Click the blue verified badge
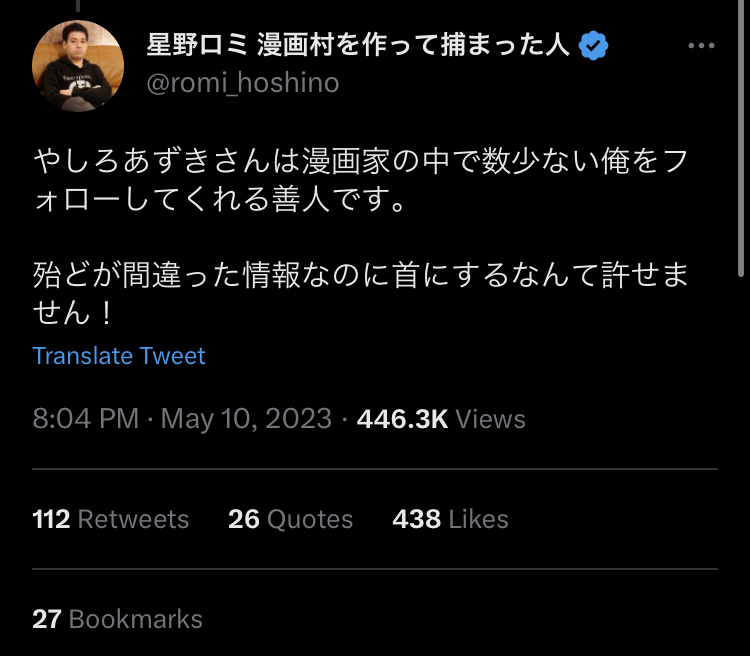Viewport: 750px width, 656px height. click(593, 45)
